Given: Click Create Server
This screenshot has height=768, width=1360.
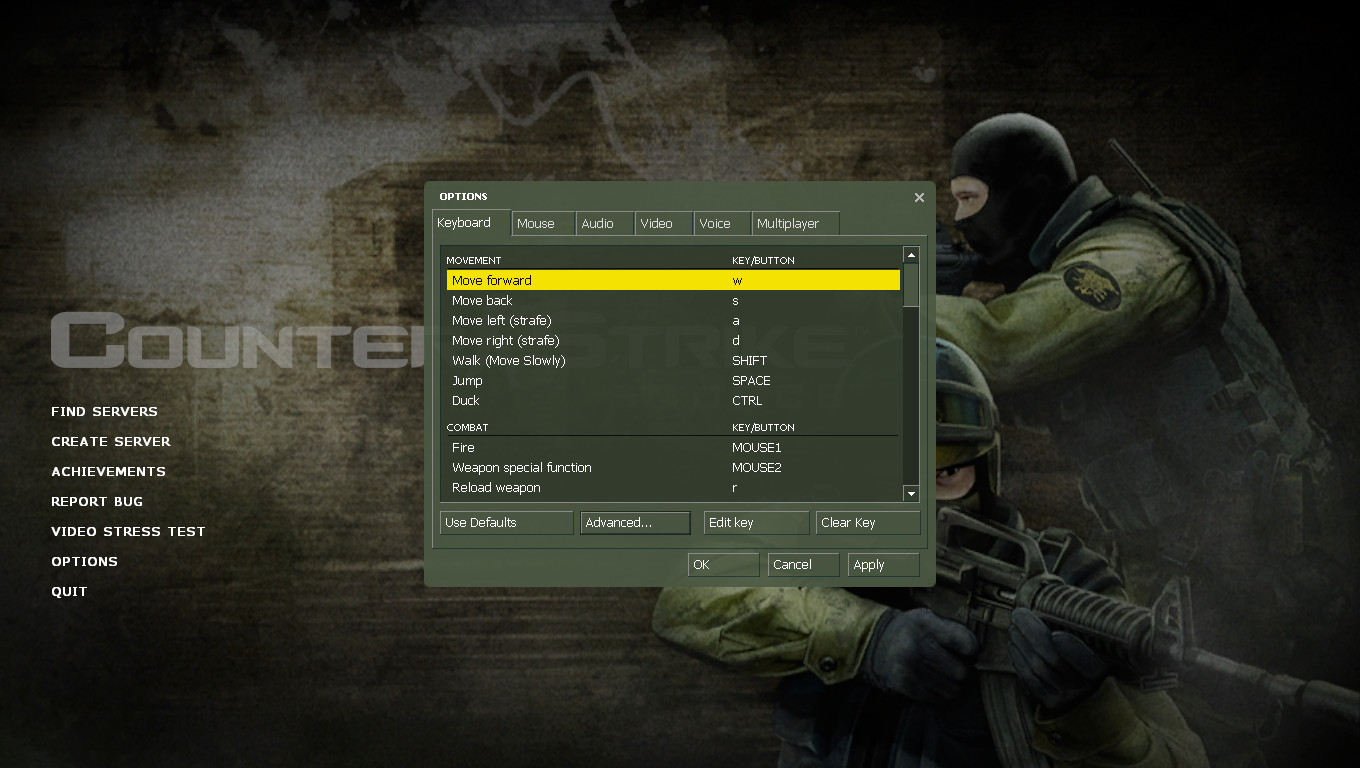Looking at the screenshot, I should (110, 441).
